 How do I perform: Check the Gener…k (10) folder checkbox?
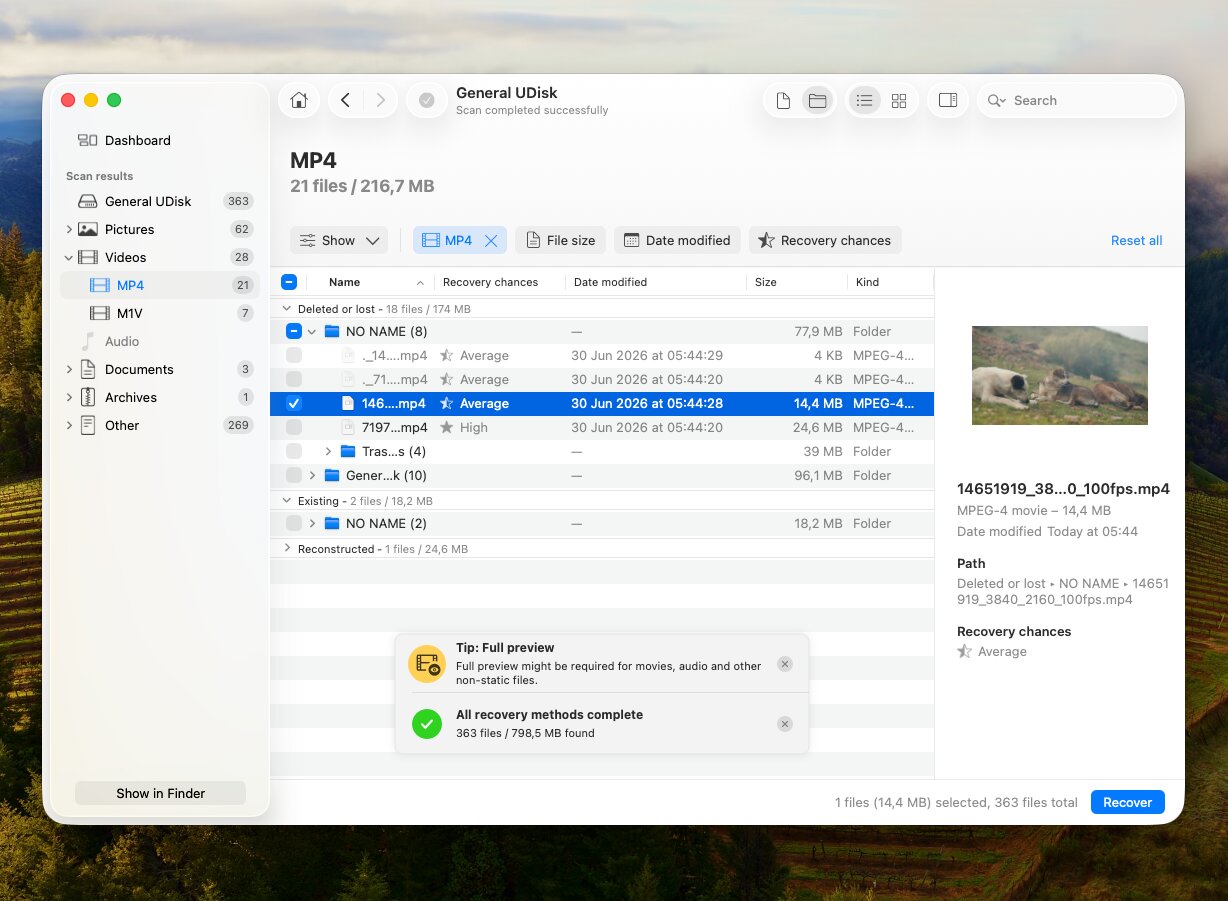click(x=294, y=475)
